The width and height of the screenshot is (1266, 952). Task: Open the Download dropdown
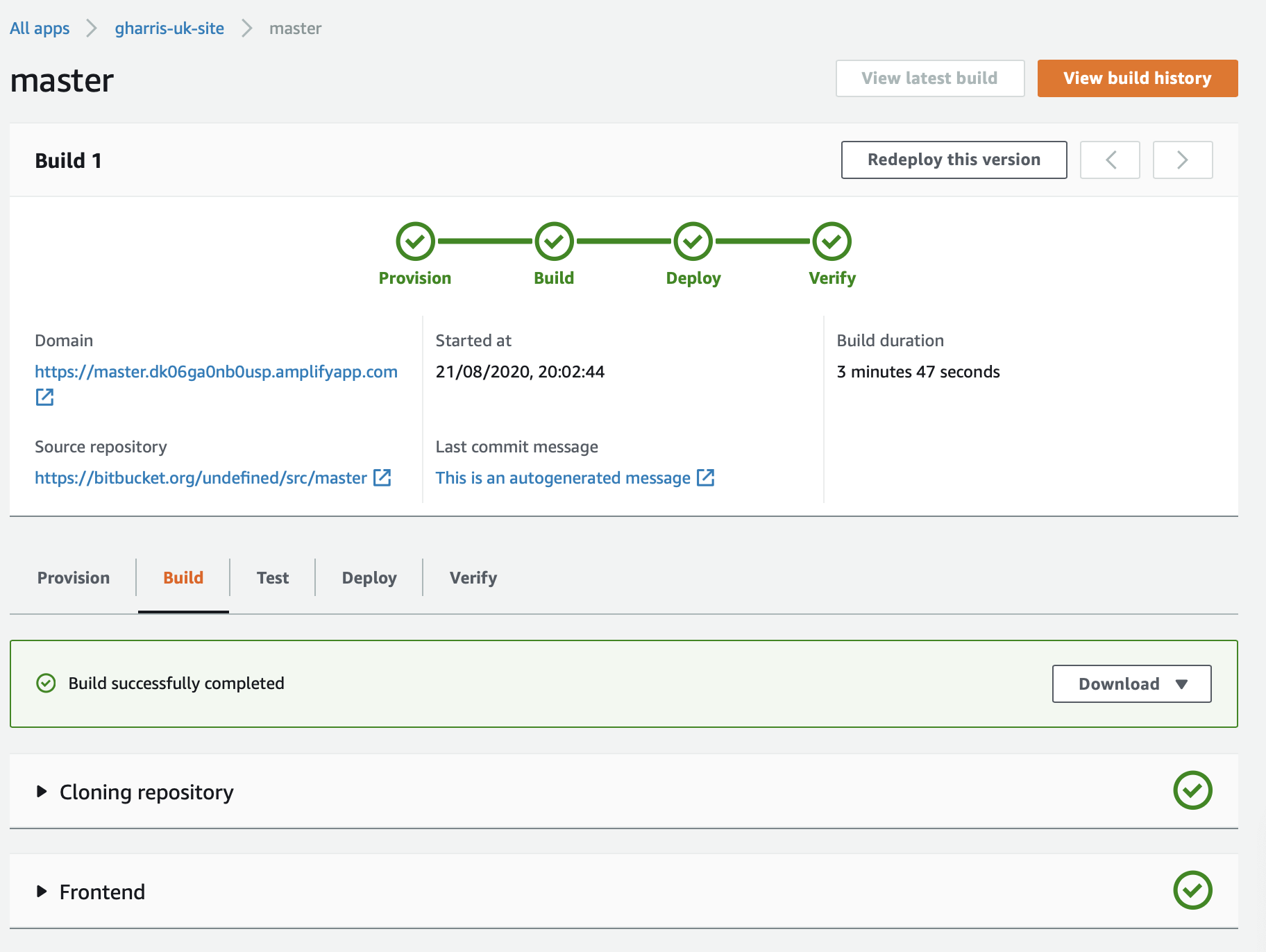click(x=1132, y=684)
